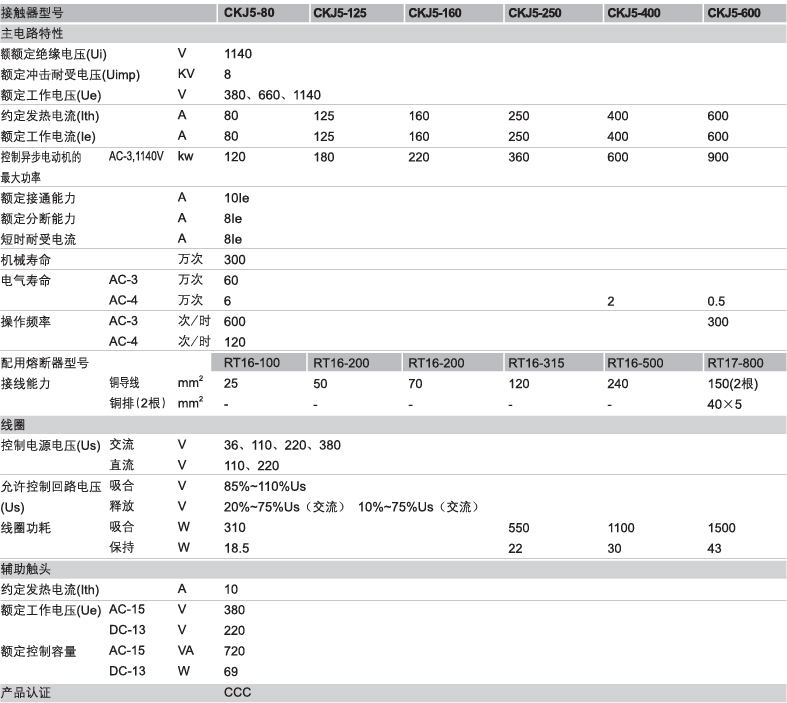Click the 机械寿命 row label
This screenshot has height=703, width=787.
pos(26,259)
